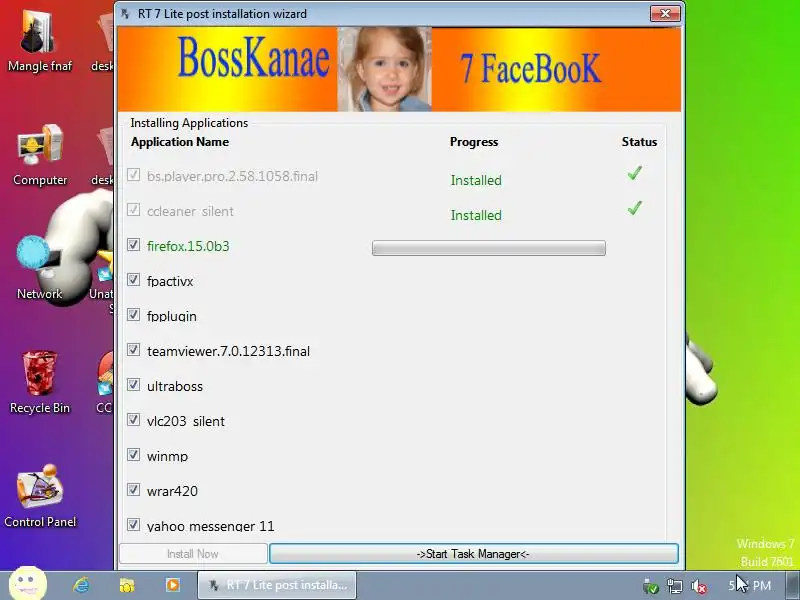The width and height of the screenshot is (800, 600).
Task: Open the Control Panel desktop icon
Action: pos(40,496)
